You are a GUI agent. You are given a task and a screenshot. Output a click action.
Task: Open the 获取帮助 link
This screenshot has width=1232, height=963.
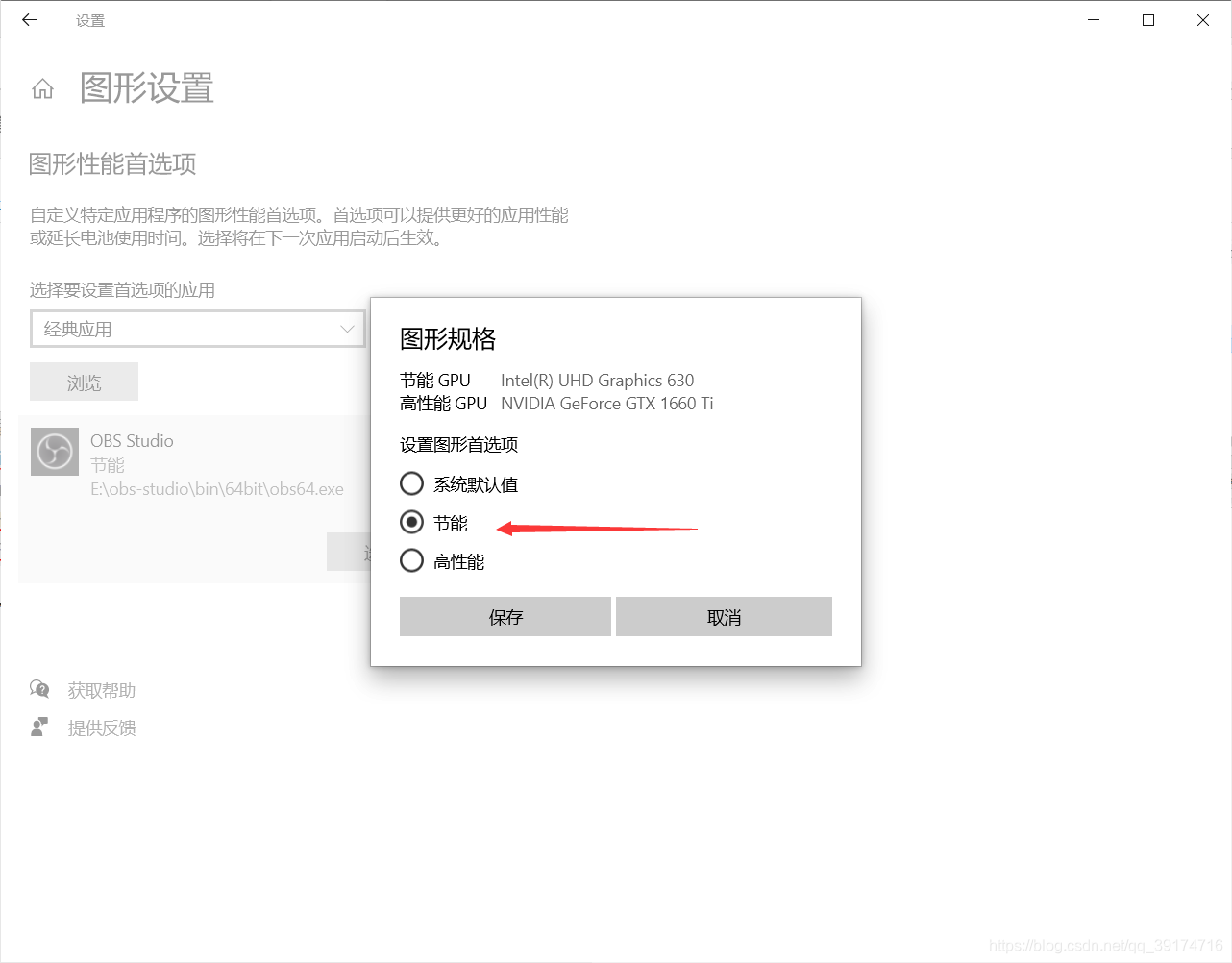click(x=102, y=690)
